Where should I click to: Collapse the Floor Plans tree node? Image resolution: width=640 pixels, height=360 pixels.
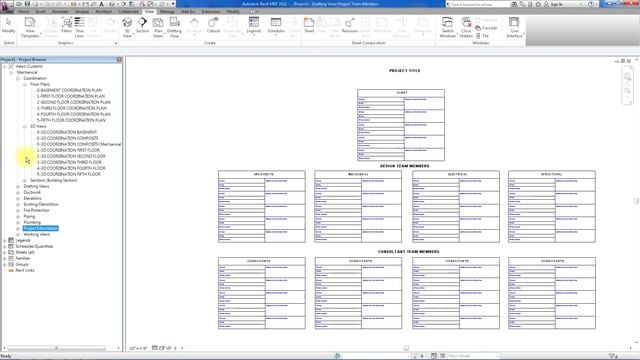click(24, 84)
